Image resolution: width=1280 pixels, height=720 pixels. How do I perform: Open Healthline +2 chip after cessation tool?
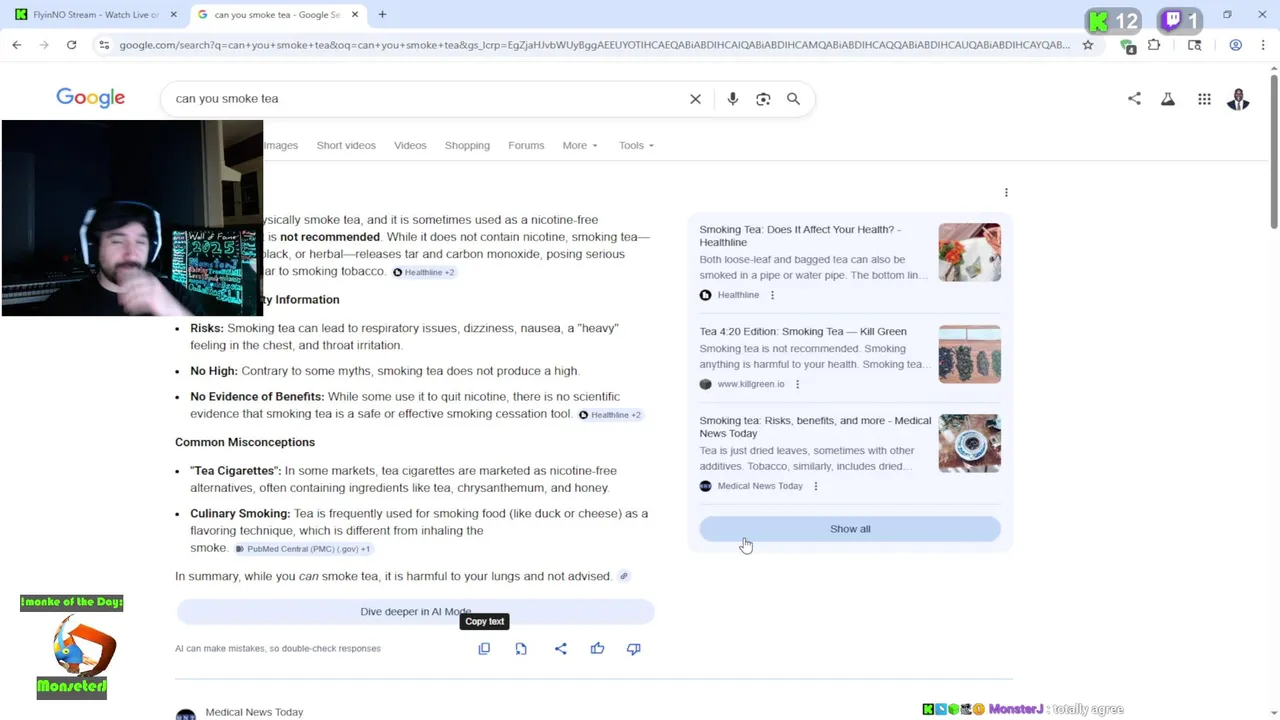tap(610, 415)
